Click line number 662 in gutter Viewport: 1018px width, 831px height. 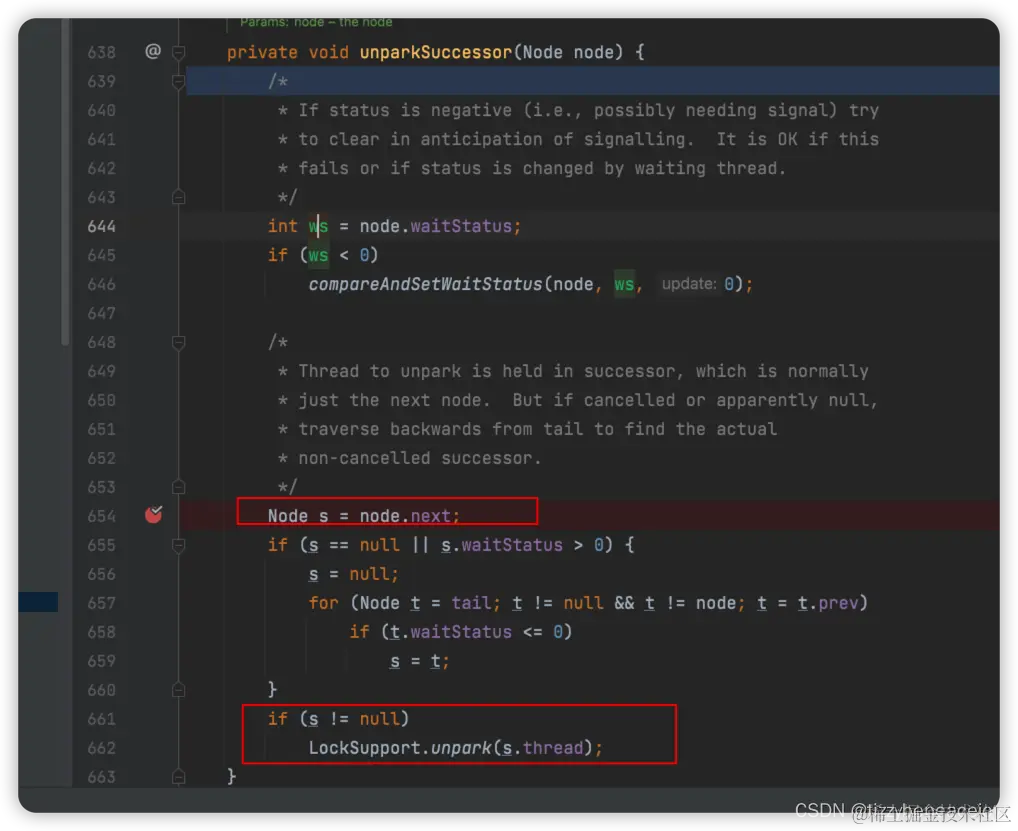(x=101, y=748)
